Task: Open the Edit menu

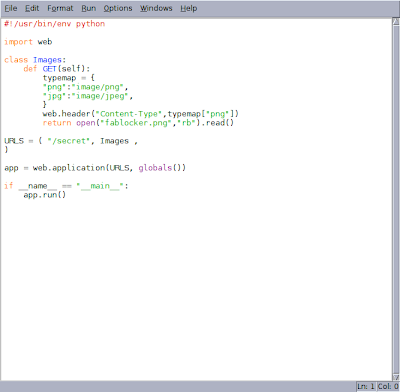Action: (32, 8)
